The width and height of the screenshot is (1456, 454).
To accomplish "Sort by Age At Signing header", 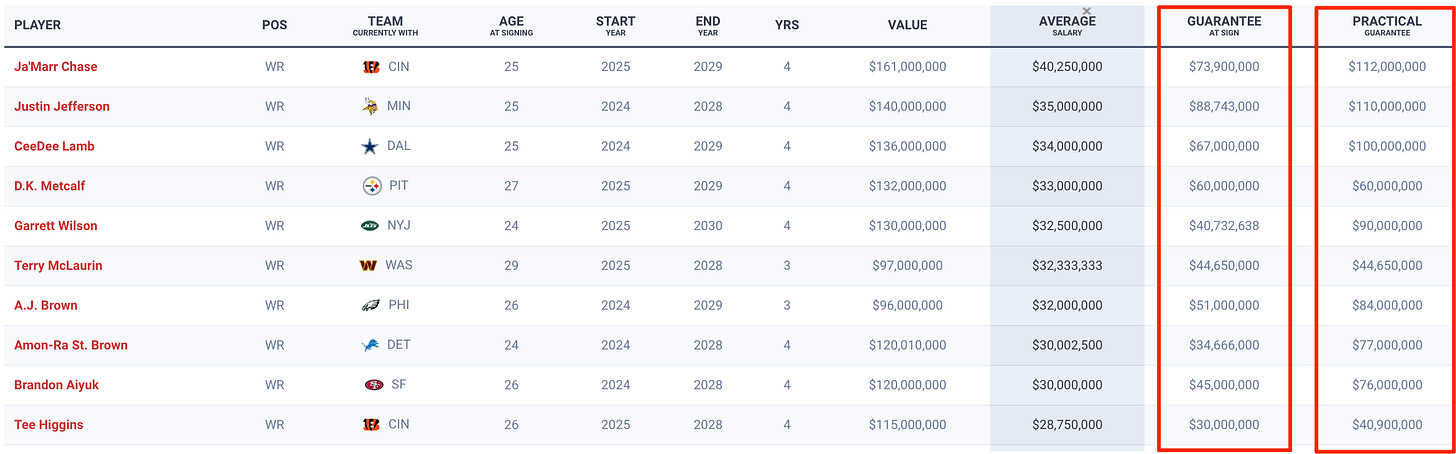I will click(x=511, y=25).
